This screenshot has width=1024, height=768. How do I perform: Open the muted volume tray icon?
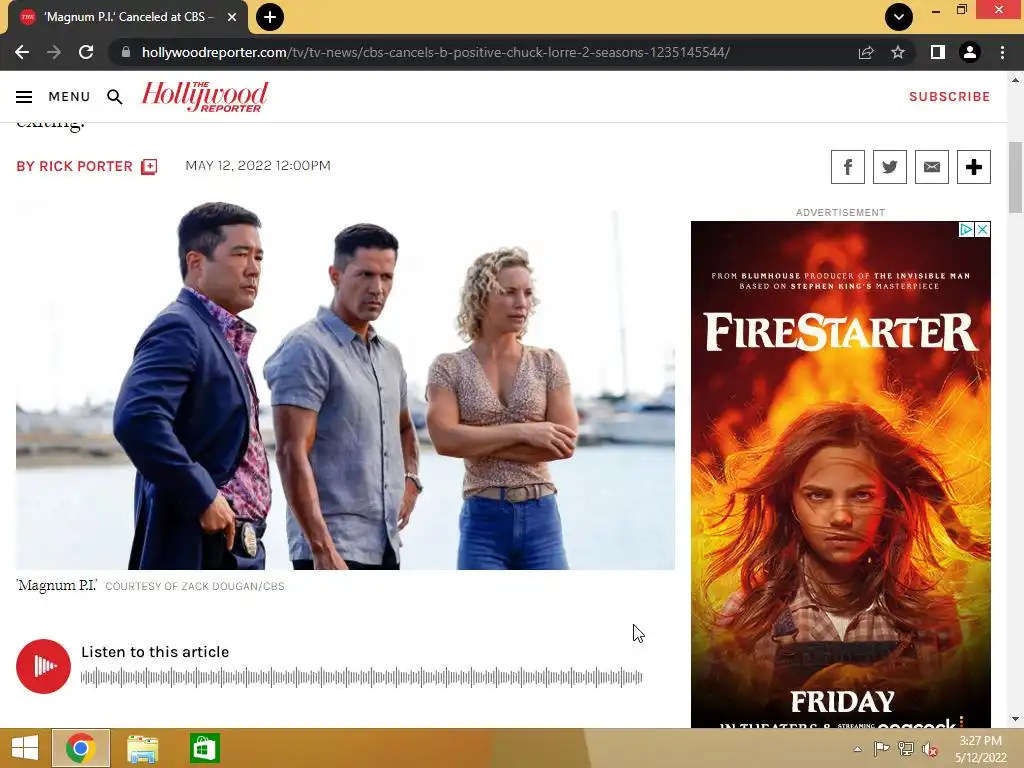930,749
